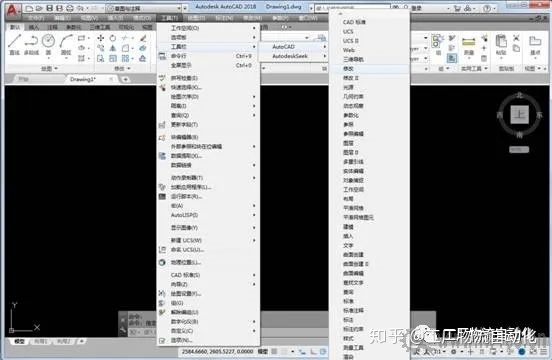The image size is (552, 360).
Task: Click the ViewCube top face (上)
Action: coord(520,114)
